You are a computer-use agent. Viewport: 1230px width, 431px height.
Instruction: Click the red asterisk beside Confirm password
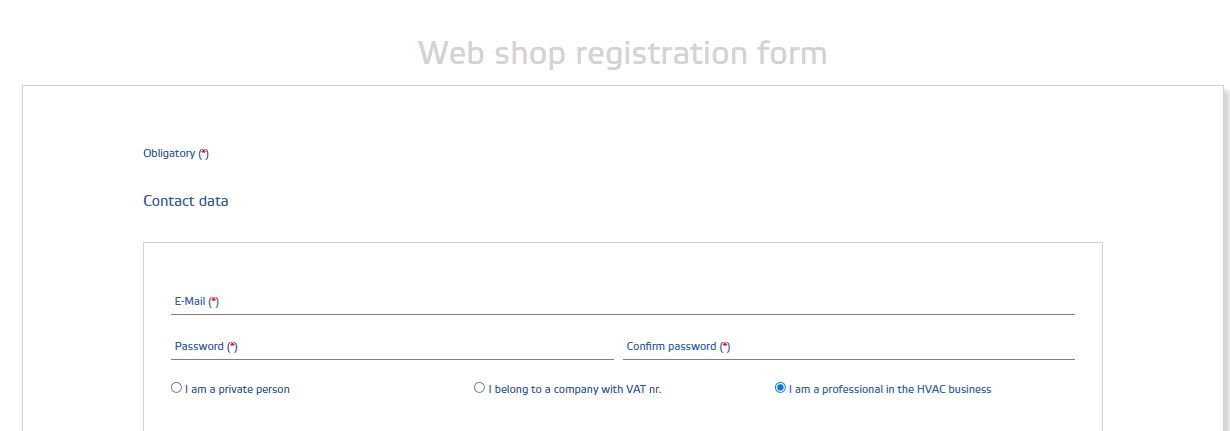coord(725,346)
